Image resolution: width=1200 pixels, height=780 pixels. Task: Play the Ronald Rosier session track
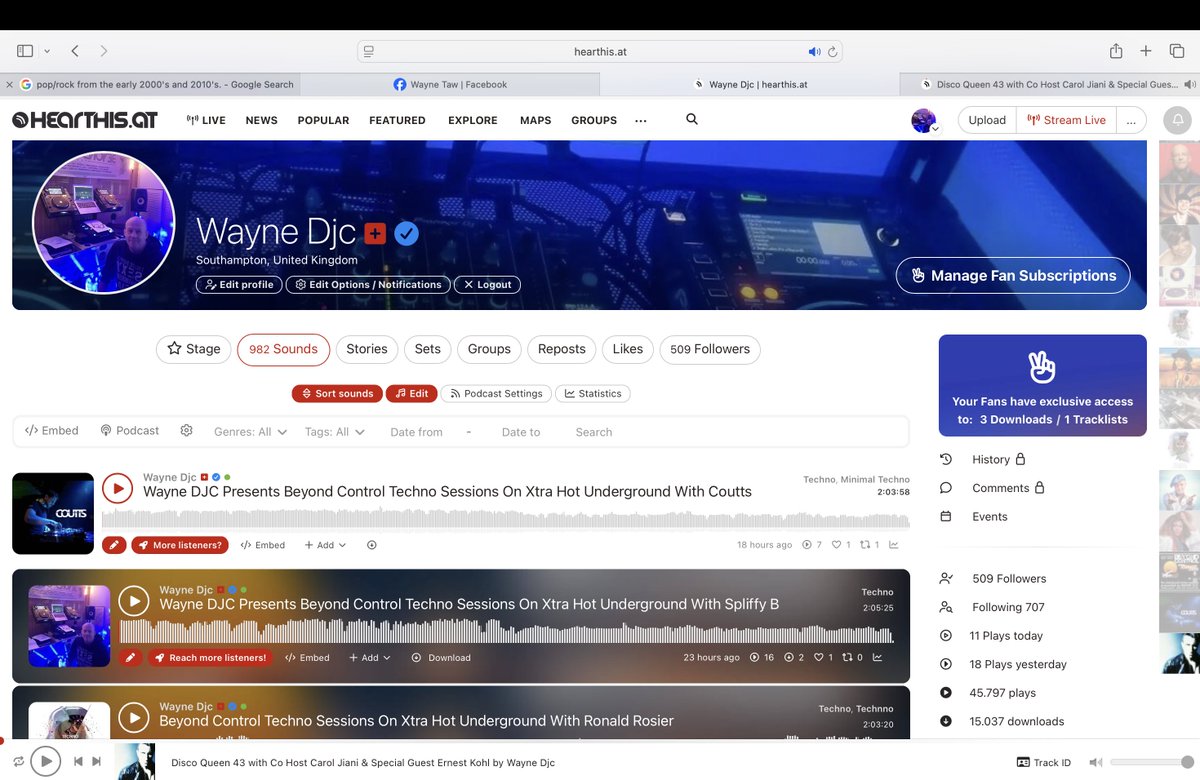(134, 717)
